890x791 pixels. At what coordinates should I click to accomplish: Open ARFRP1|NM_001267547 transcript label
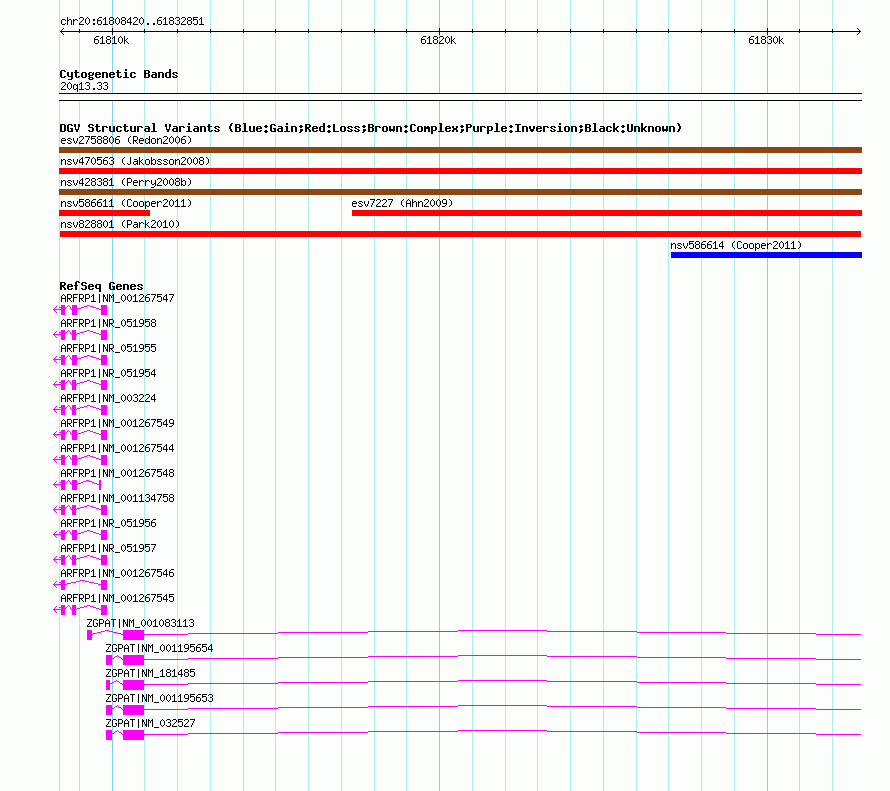click(x=117, y=298)
